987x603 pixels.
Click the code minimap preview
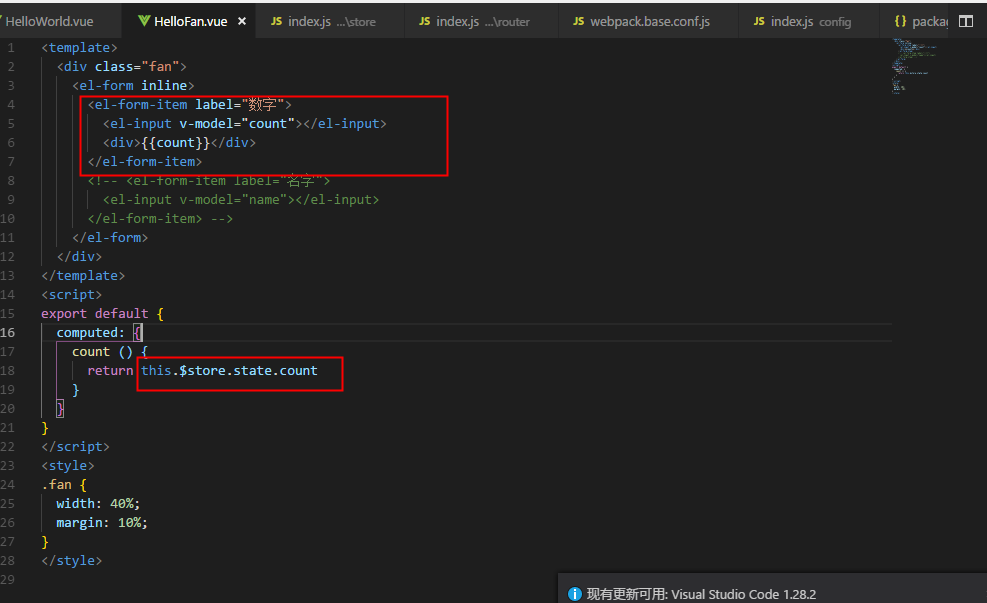[914, 65]
